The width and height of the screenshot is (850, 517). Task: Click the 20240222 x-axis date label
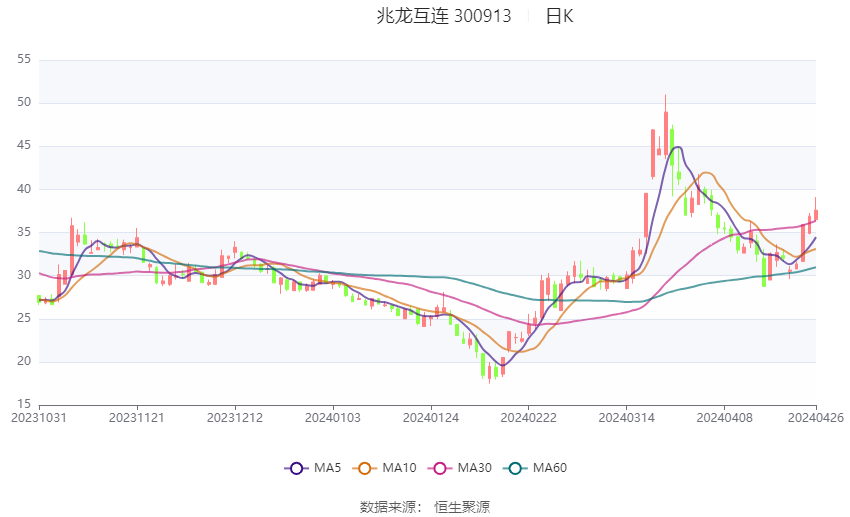529,418
